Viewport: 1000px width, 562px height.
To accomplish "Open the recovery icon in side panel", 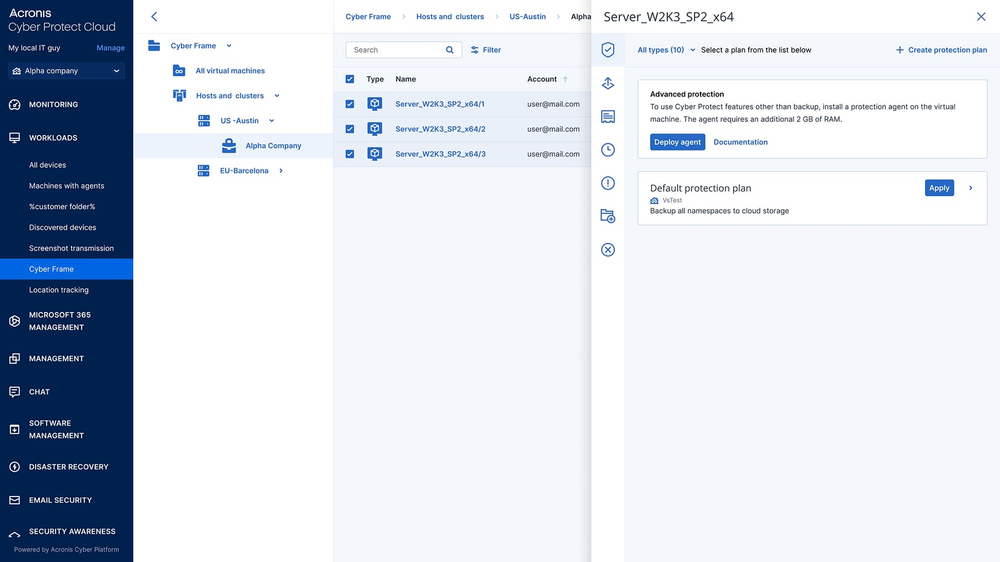I will pos(608,83).
